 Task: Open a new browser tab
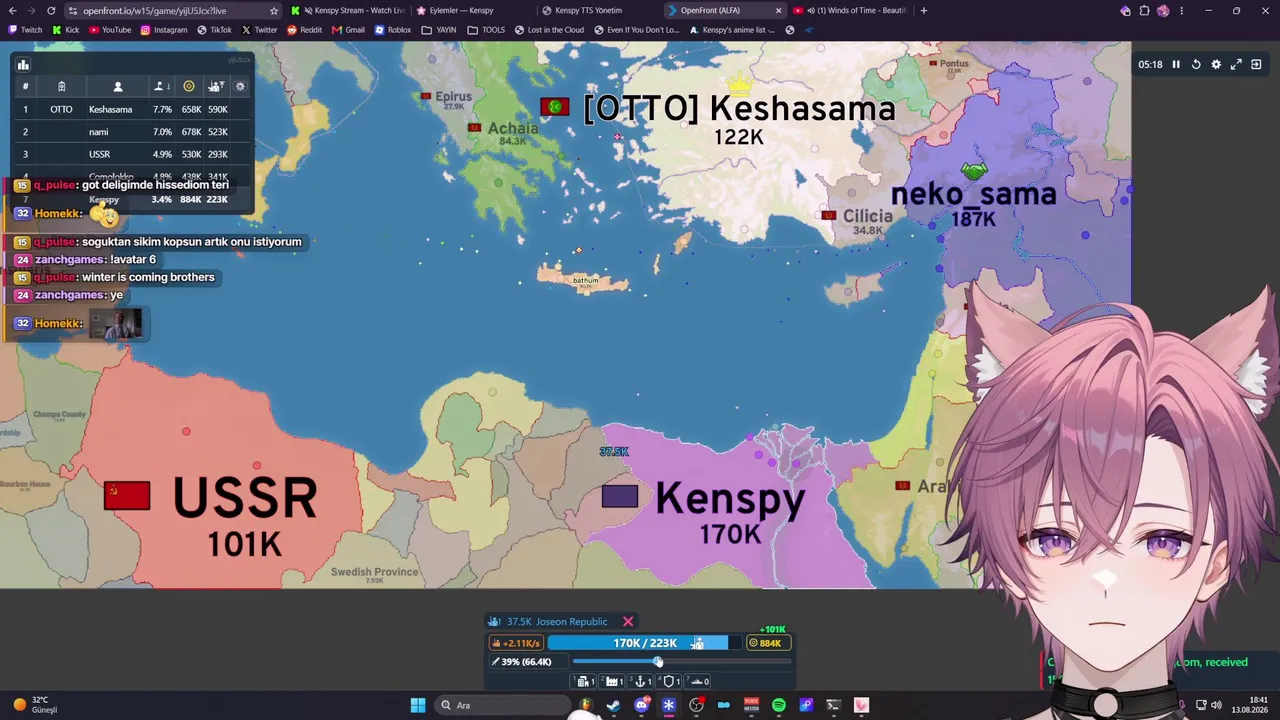923,11
